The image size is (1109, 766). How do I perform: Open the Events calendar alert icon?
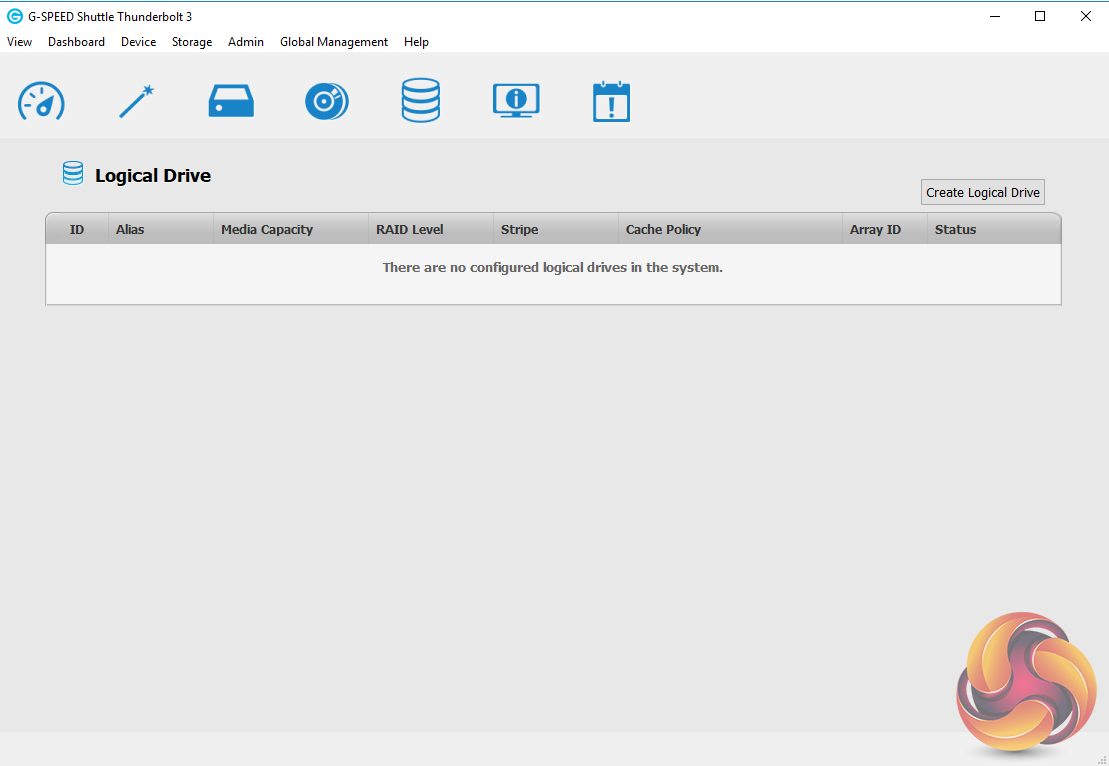611,101
